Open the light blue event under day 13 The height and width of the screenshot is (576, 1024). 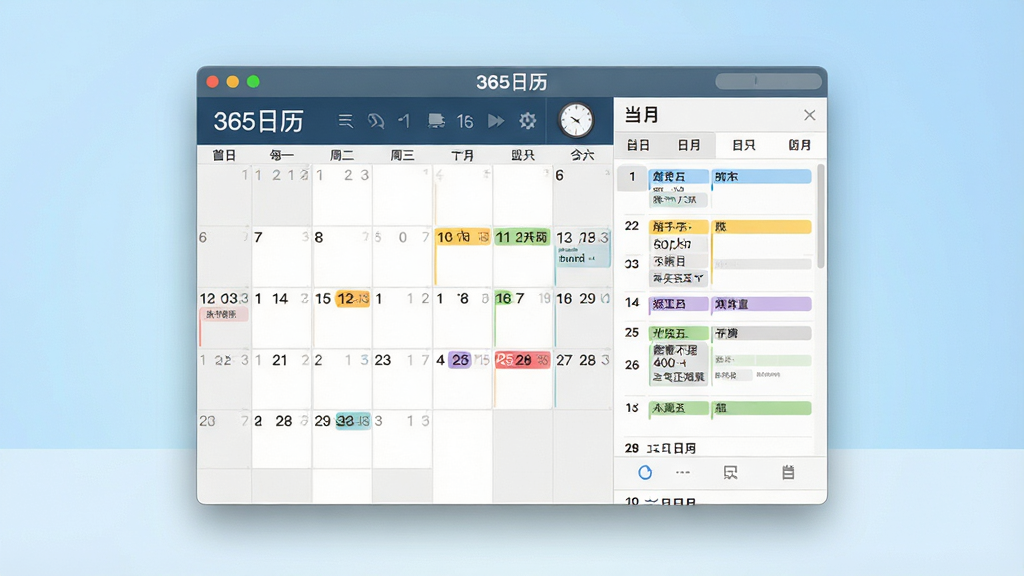click(x=583, y=257)
